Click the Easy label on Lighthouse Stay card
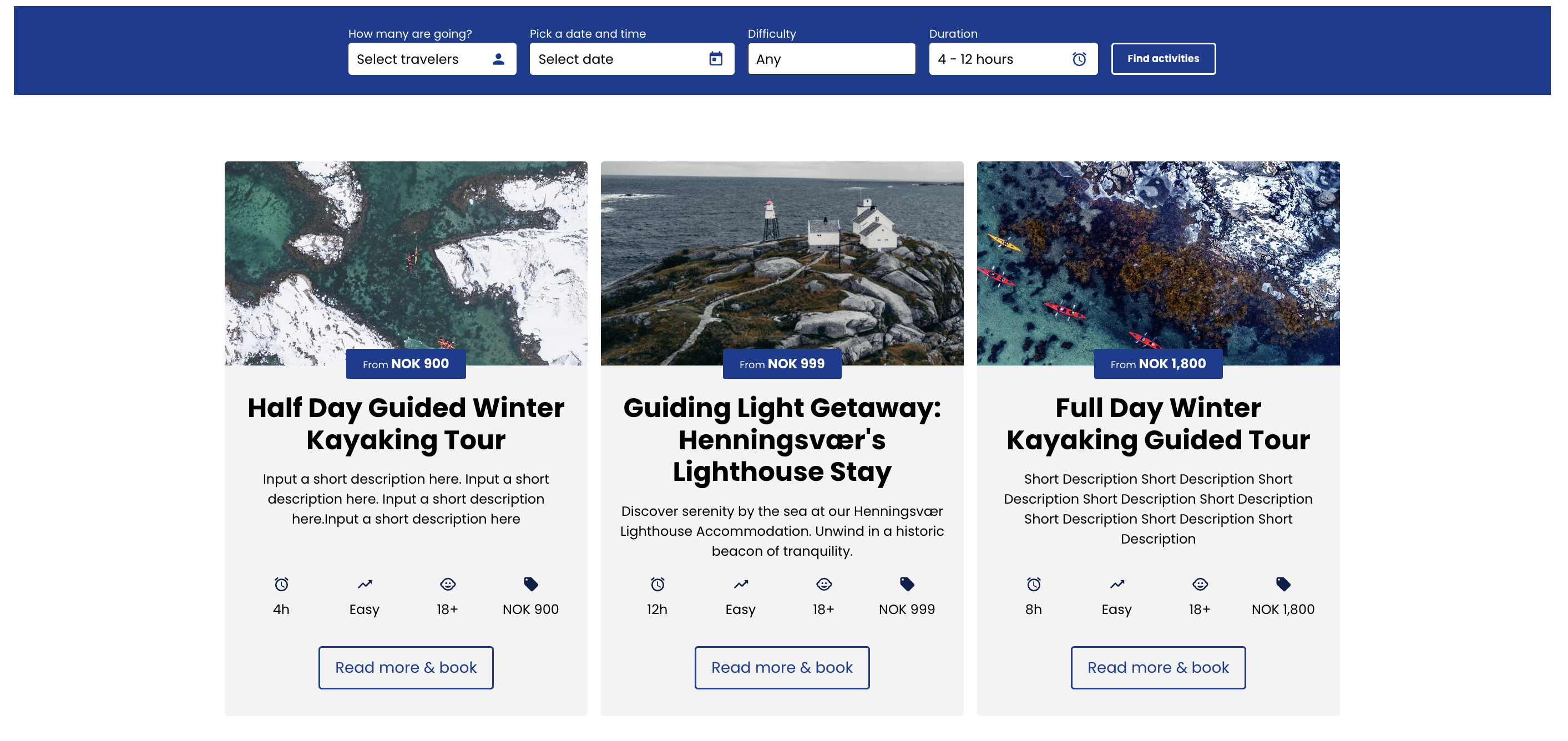1568x741 pixels. [741, 610]
